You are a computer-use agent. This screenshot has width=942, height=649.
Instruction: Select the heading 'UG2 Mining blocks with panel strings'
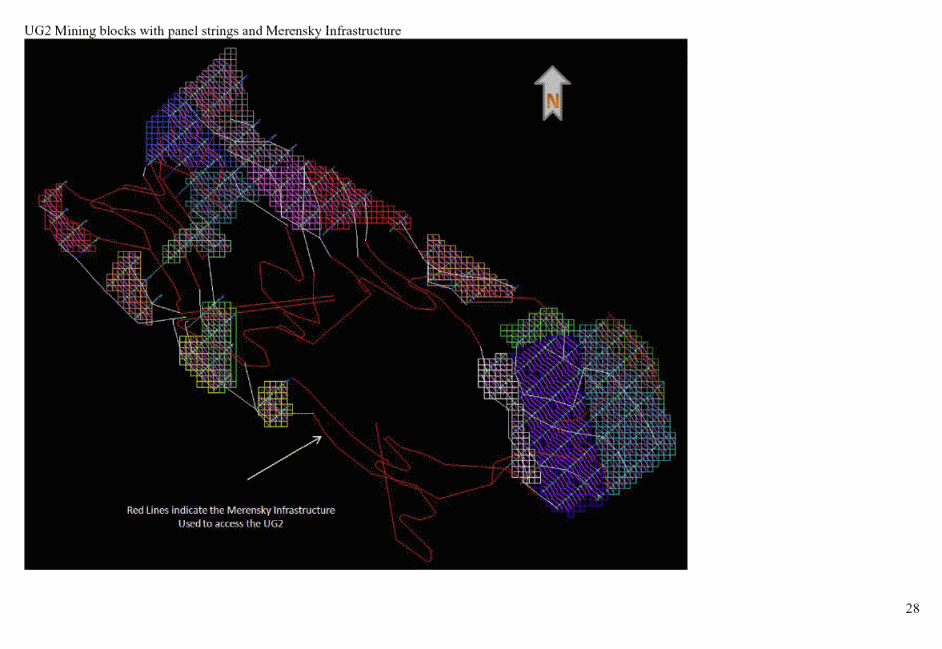click(x=212, y=31)
